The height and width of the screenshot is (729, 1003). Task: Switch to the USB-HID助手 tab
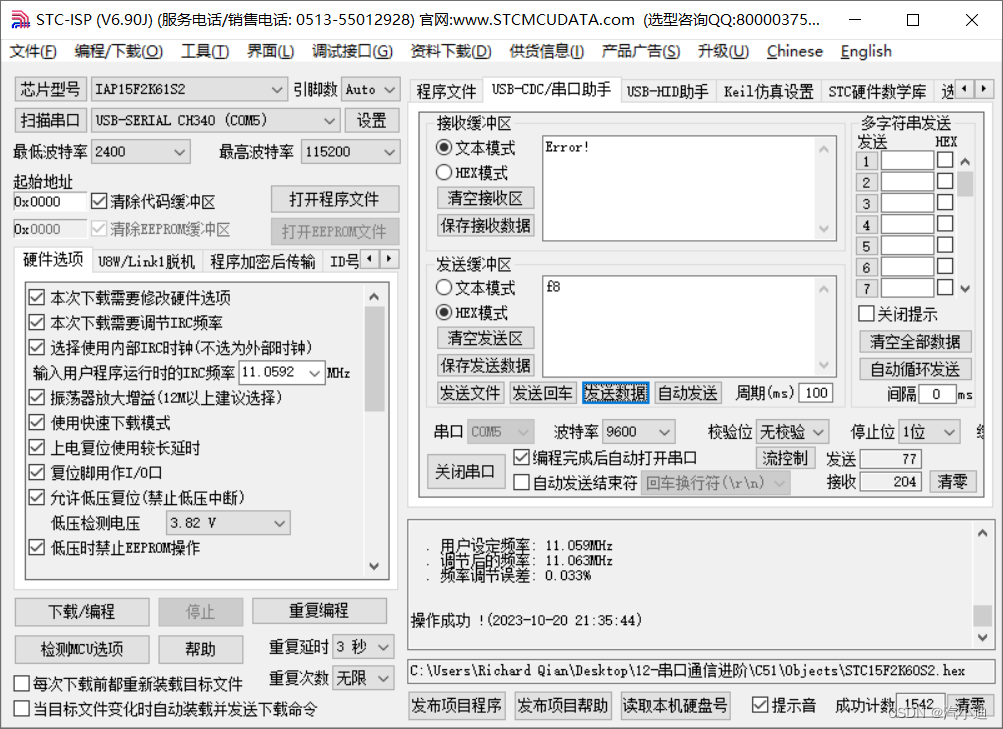click(667, 91)
